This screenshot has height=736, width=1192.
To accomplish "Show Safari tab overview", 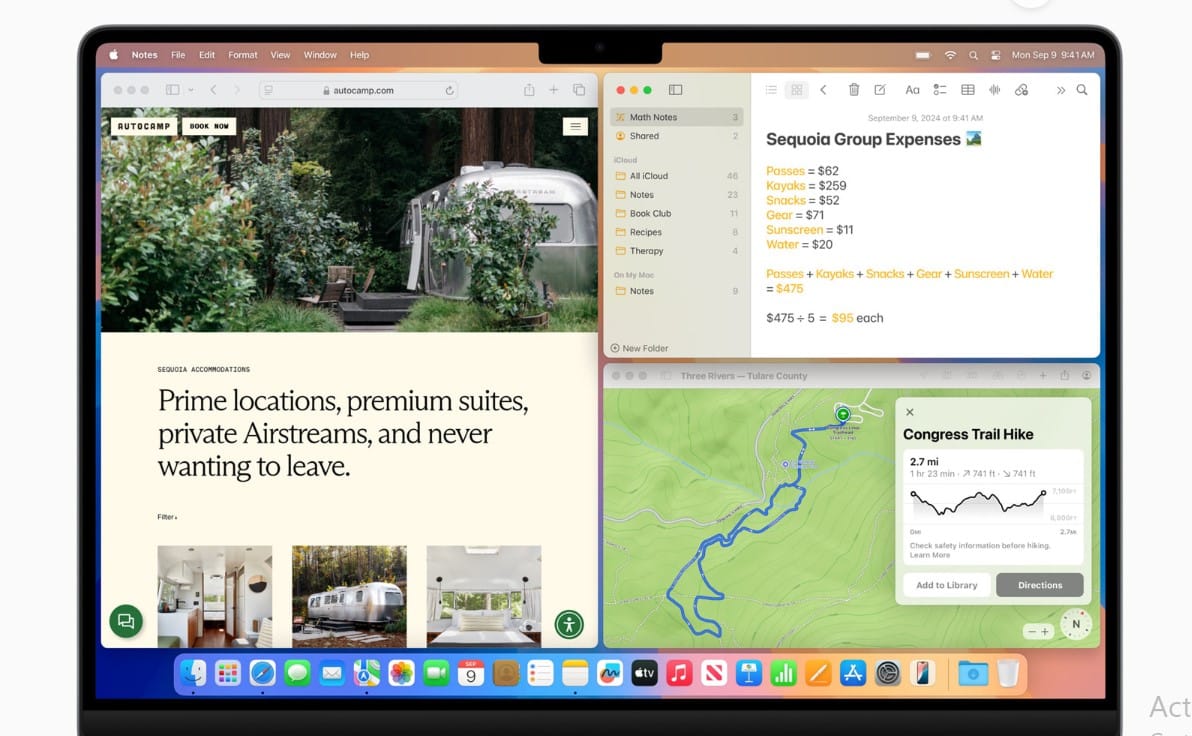I will click(x=579, y=90).
